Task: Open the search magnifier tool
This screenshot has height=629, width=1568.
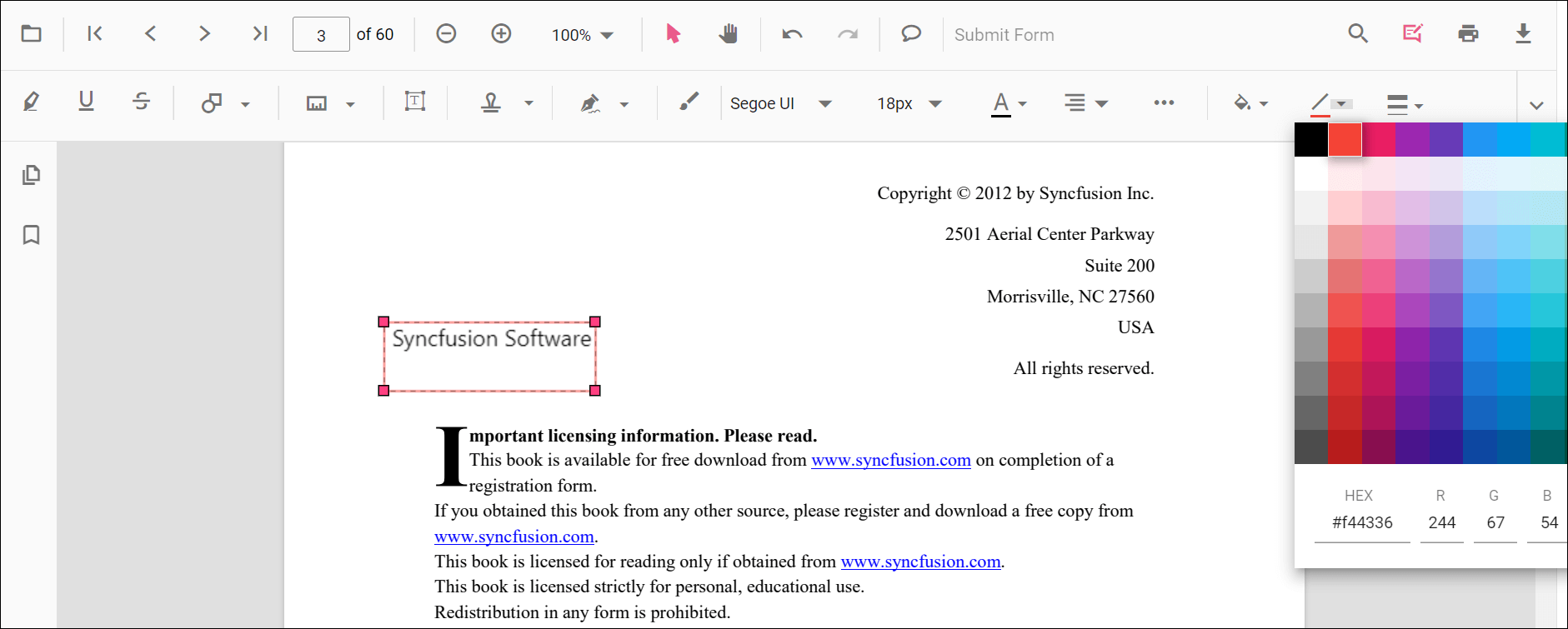Action: [1358, 34]
